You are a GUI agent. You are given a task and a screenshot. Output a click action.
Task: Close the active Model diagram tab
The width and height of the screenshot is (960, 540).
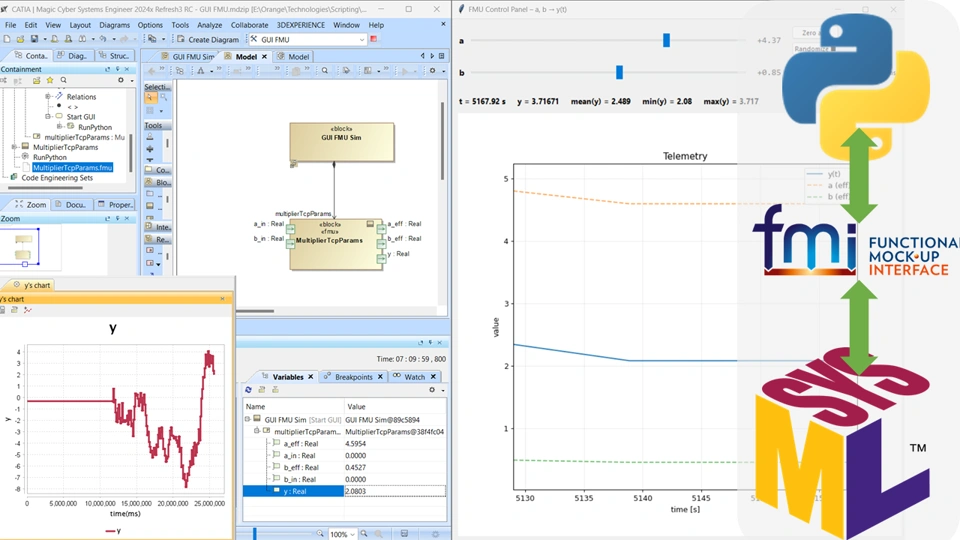click(265, 57)
